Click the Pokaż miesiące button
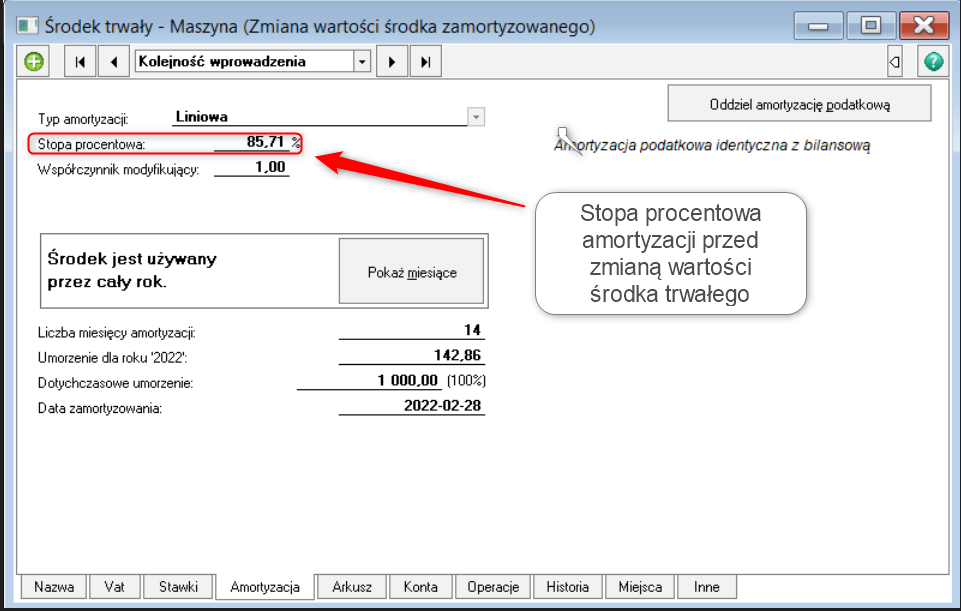This screenshot has height=611, width=961. point(412,271)
